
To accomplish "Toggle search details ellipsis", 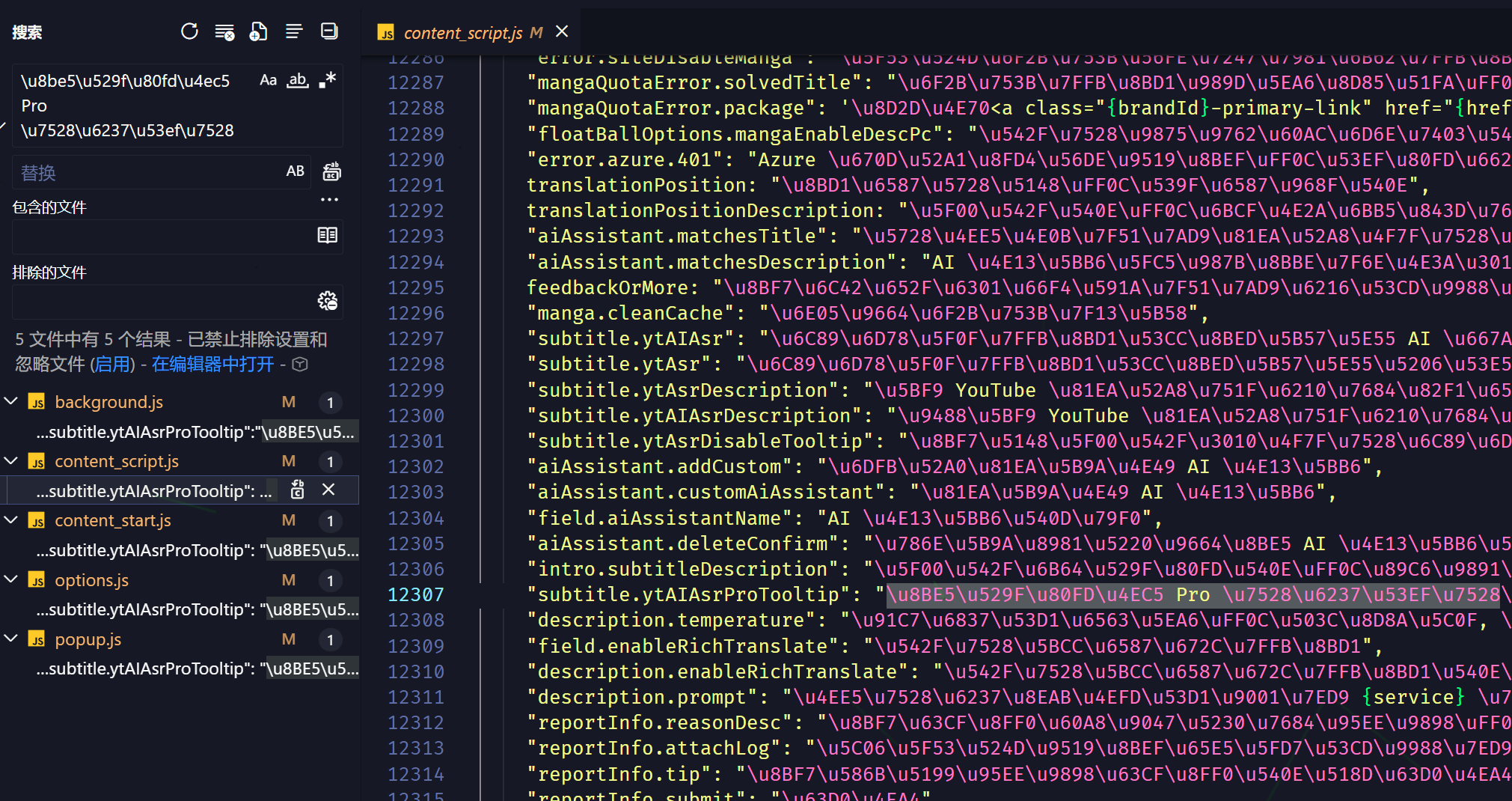I will click(x=329, y=199).
